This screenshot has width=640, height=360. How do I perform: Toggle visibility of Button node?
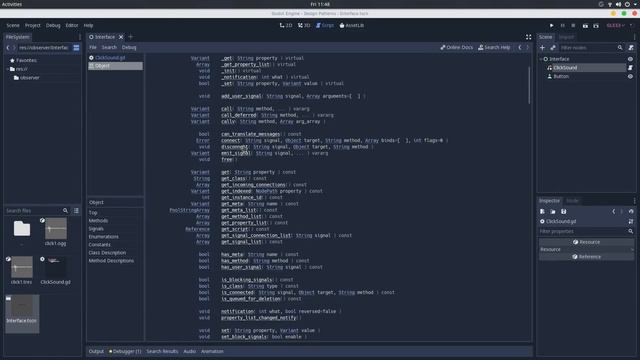coord(630,76)
